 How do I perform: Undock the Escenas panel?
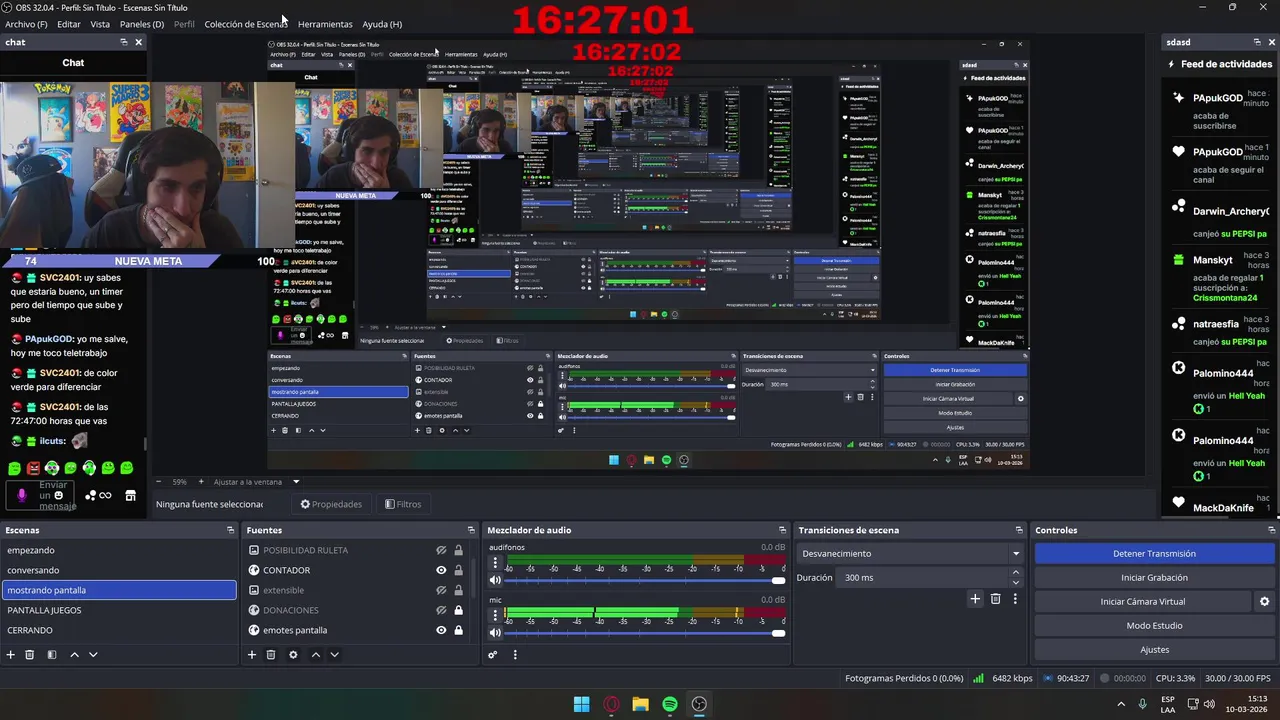230,530
